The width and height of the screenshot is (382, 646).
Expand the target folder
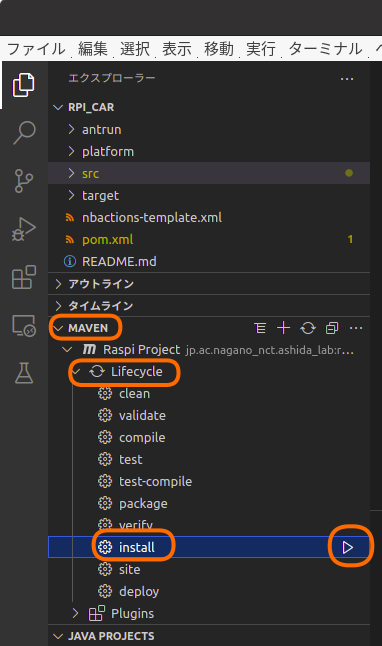(72, 195)
